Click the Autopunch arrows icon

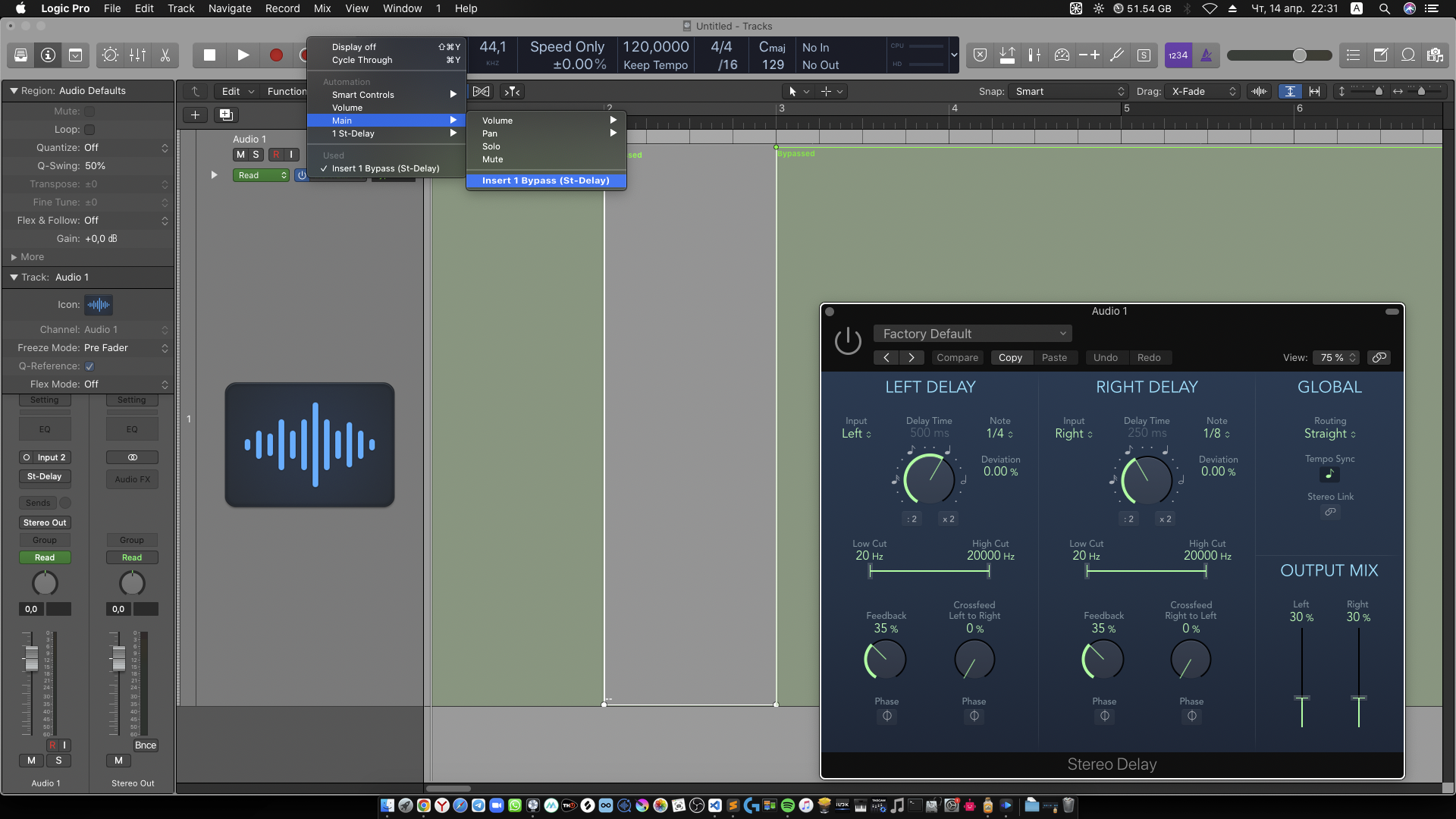click(1007, 55)
